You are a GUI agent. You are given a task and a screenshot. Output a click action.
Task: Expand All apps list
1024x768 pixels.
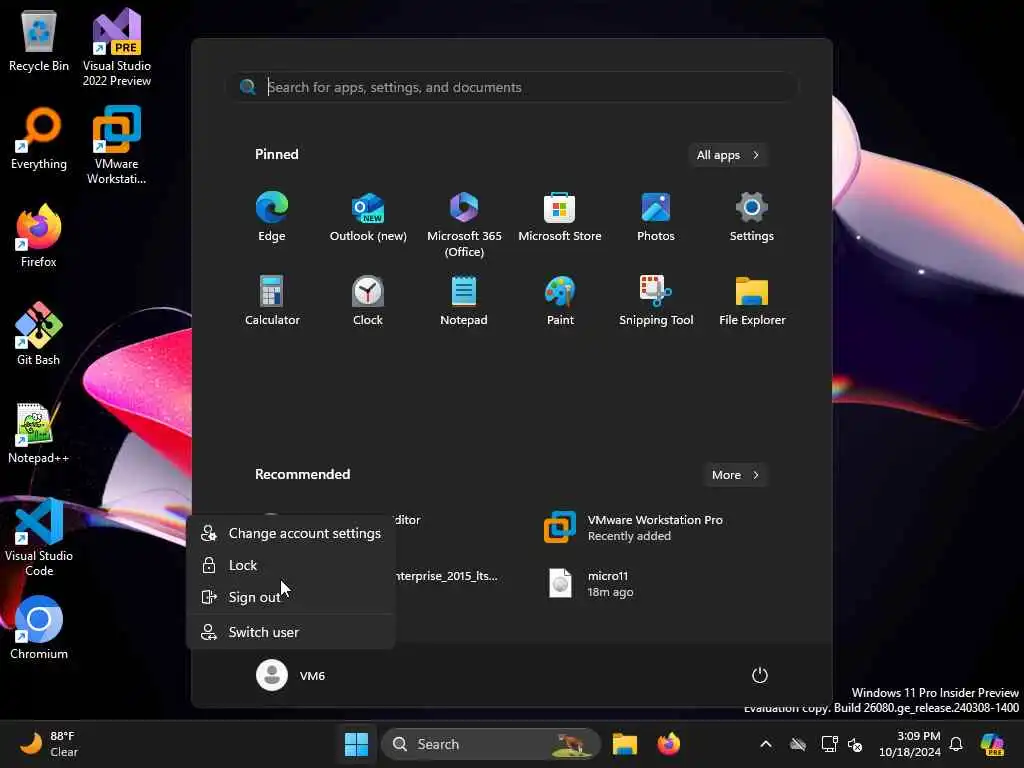click(x=728, y=155)
